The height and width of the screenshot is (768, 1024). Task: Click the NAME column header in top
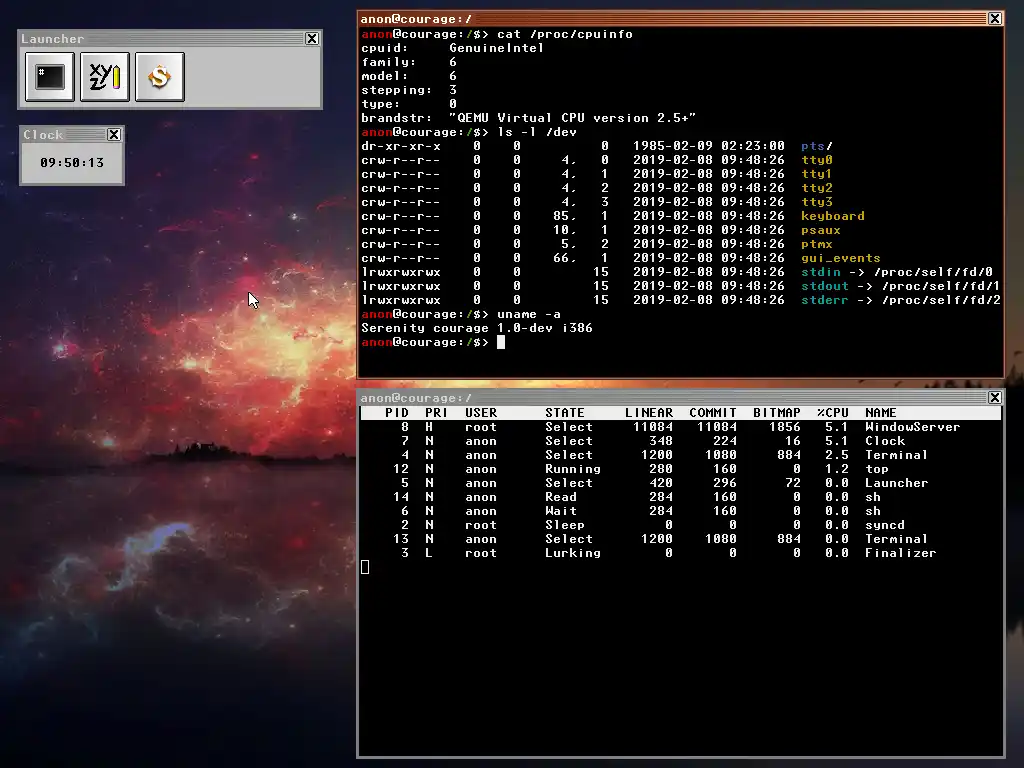click(880, 413)
